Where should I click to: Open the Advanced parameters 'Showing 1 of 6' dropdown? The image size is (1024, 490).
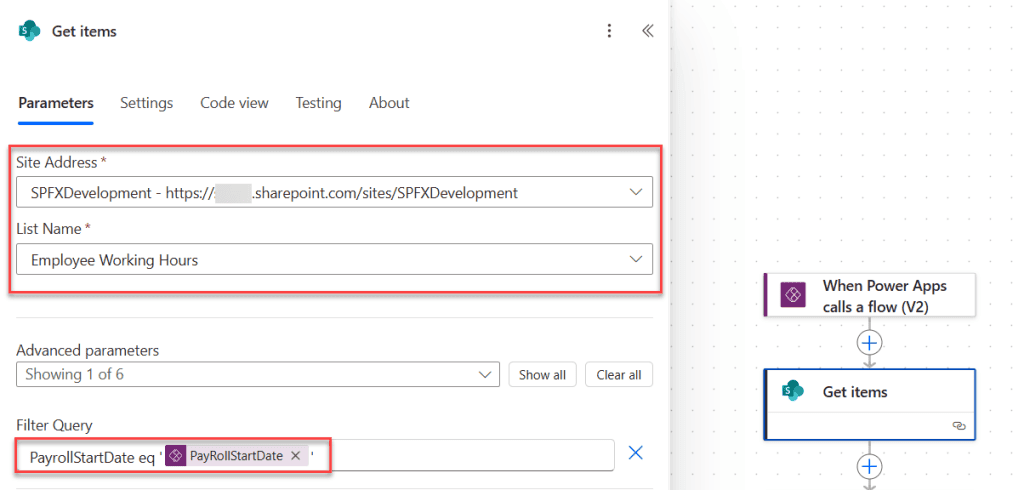click(258, 374)
